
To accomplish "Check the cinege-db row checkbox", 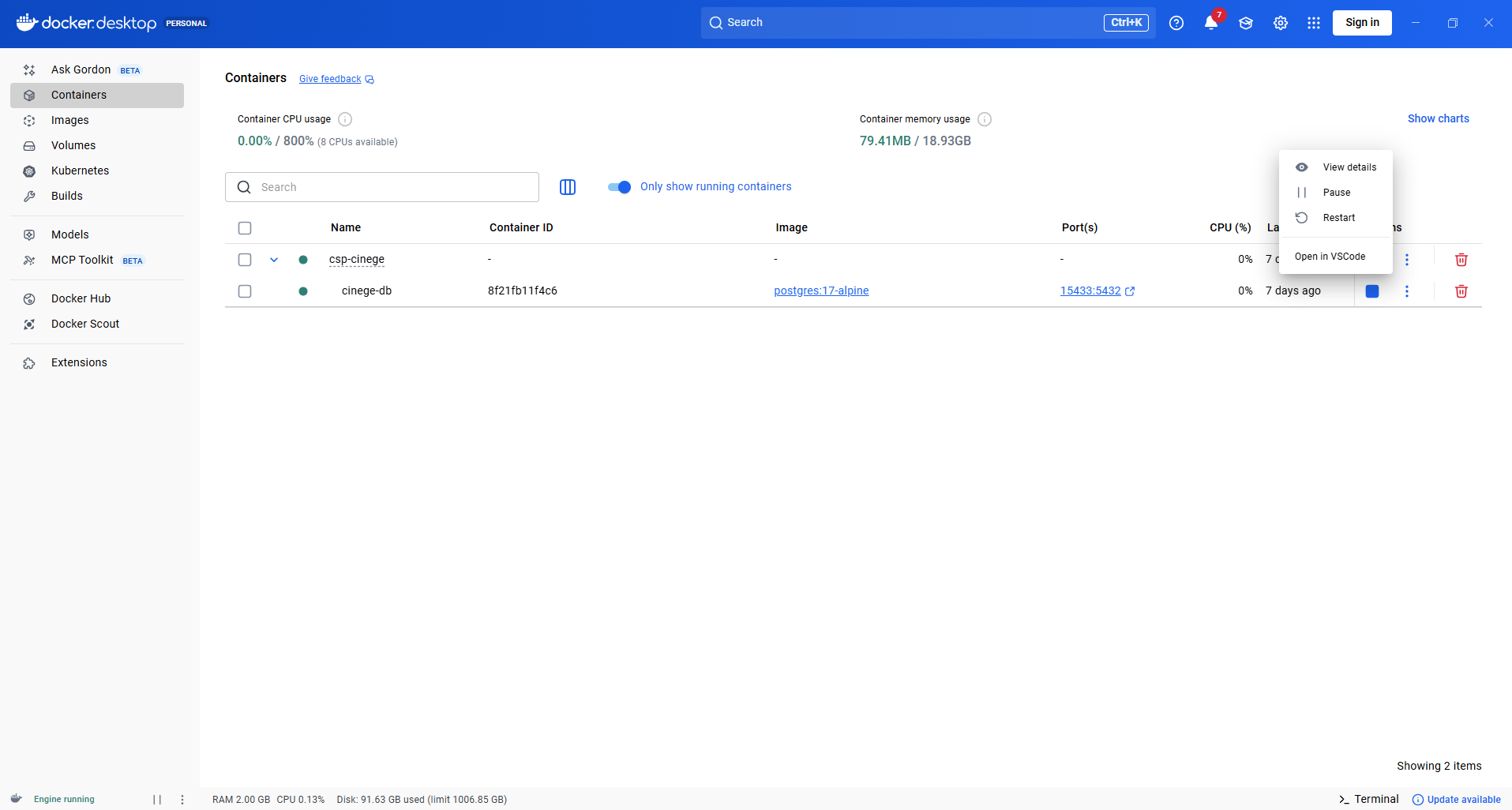I will [245, 291].
